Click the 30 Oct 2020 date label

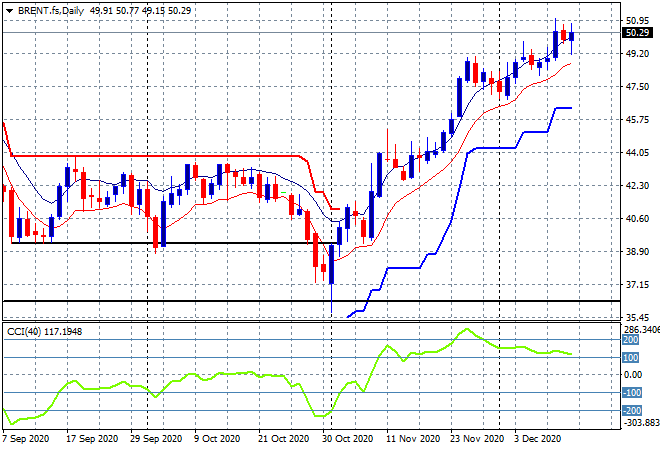347,439
